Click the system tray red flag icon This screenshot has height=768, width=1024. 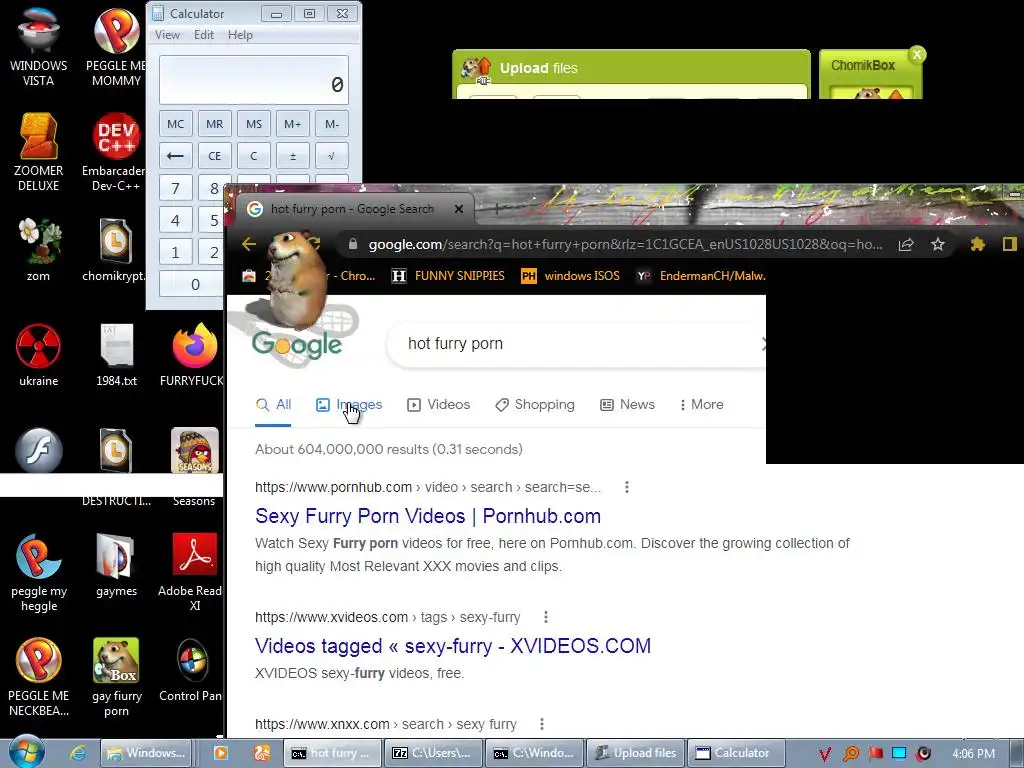pyautogui.click(x=875, y=754)
